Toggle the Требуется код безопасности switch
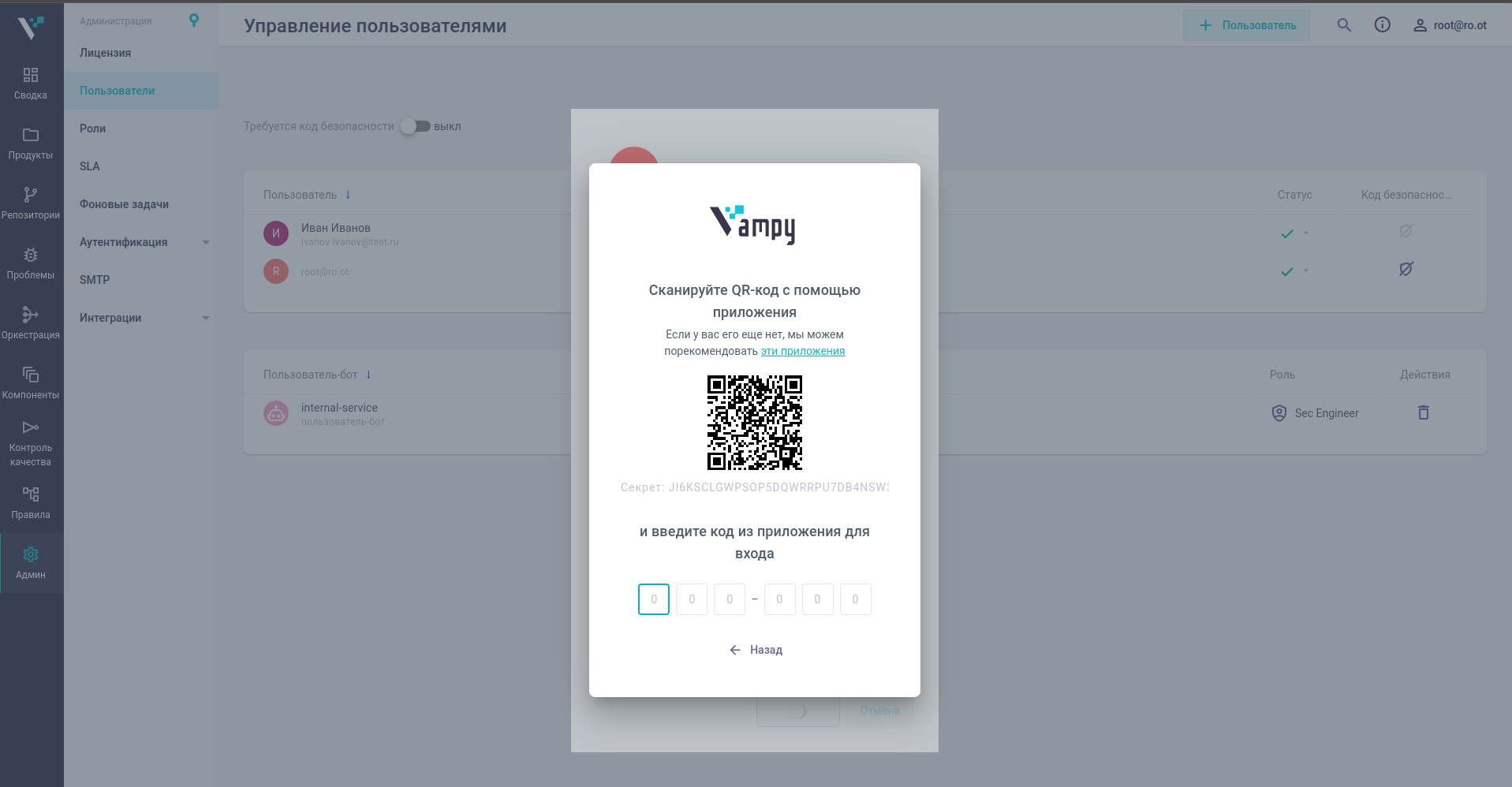Screen dimensions: 1512x787 click(x=415, y=126)
